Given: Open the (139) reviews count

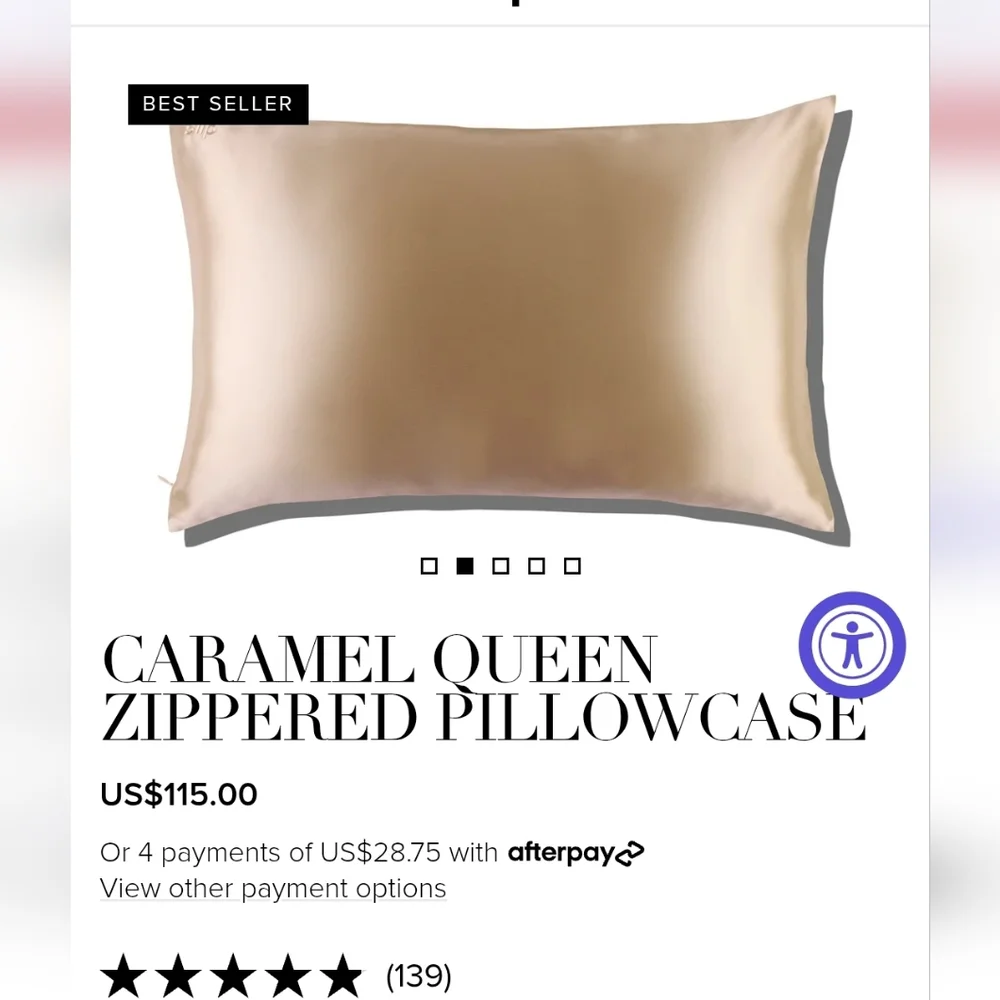Looking at the screenshot, I should pos(418,976).
